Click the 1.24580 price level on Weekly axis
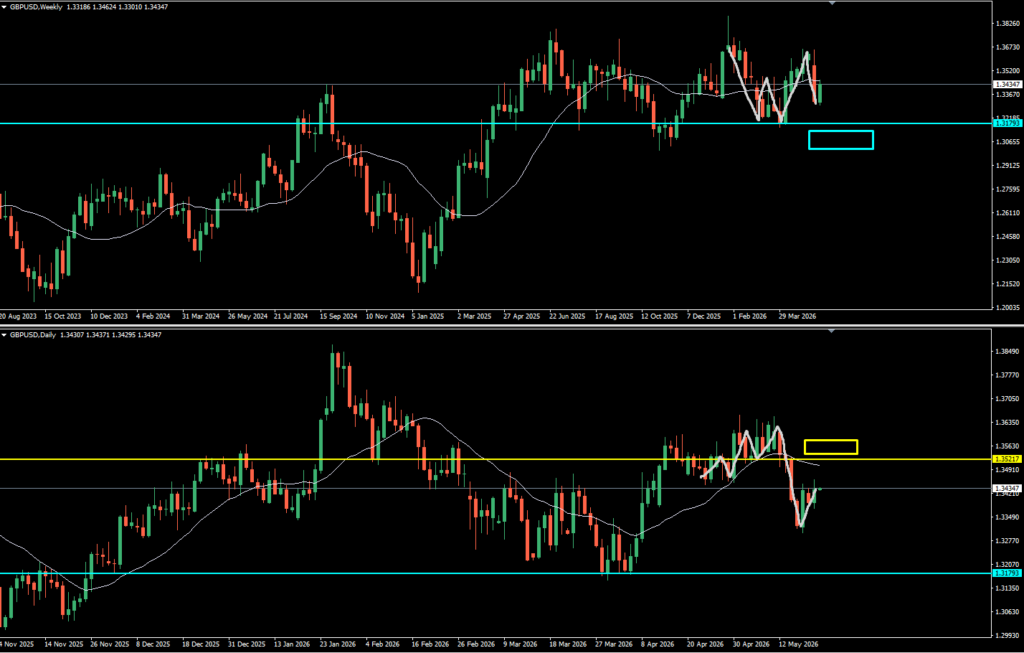The image size is (1024, 653). (x=1007, y=236)
